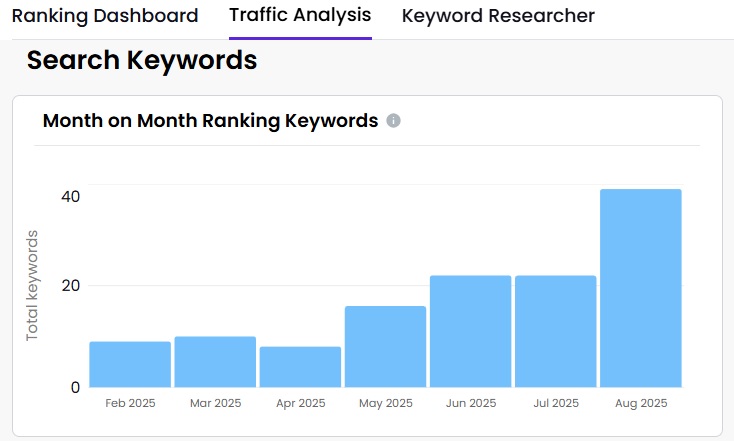
Task: Click the Feb 2025 axis label
Action: pos(130,404)
